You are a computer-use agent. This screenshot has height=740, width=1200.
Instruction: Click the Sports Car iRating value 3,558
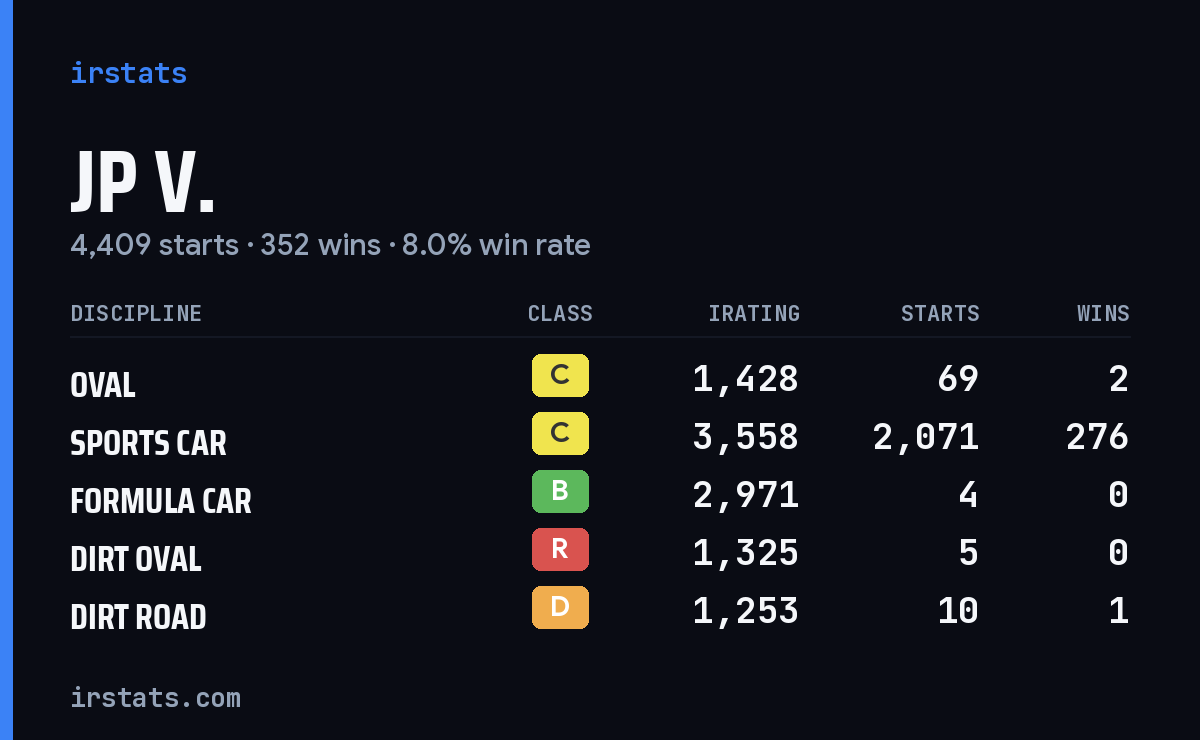tap(746, 437)
